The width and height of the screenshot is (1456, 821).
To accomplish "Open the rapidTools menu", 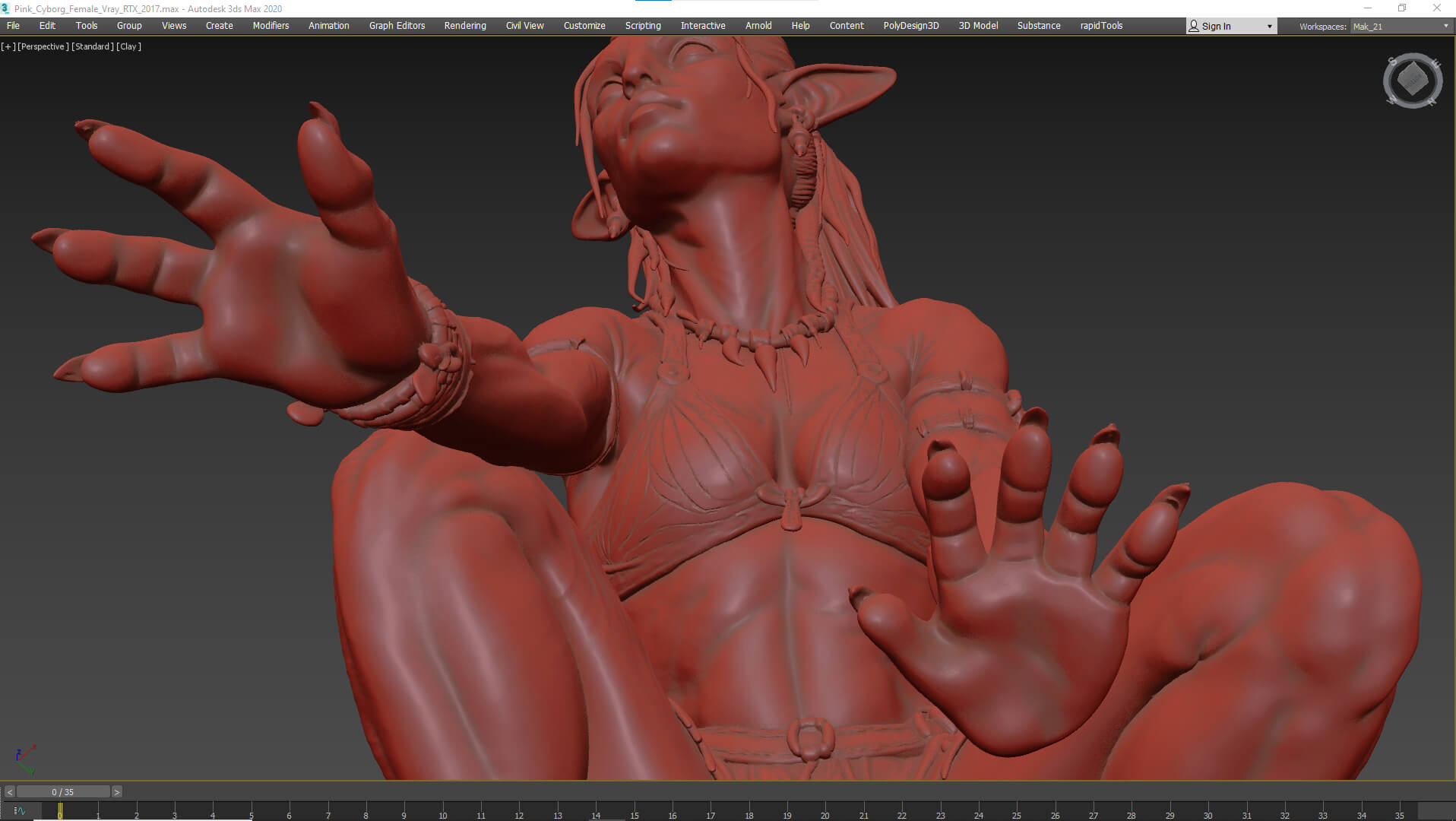I will click(x=1101, y=26).
